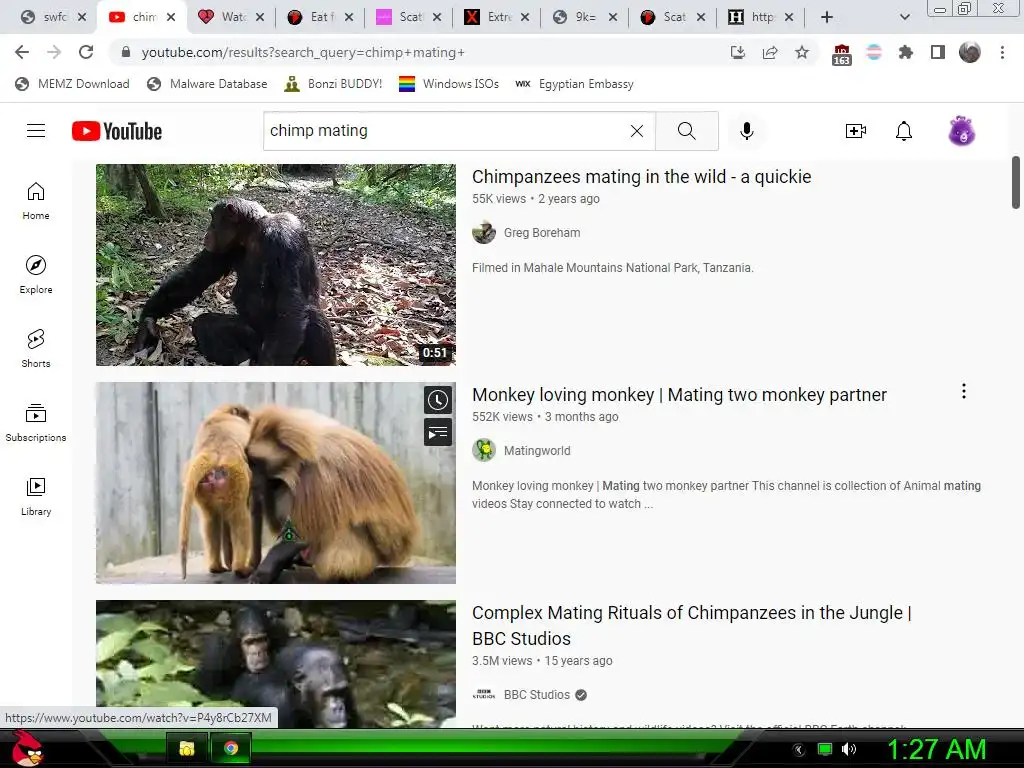Switch to the http tab
This screenshot has width=1024, height=768.
761,17
